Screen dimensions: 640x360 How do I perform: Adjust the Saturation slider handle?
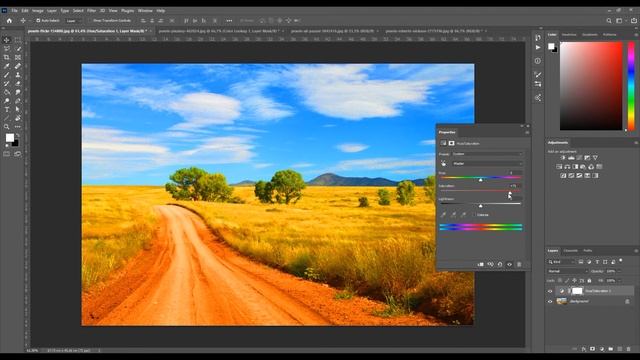click(510, 193)
